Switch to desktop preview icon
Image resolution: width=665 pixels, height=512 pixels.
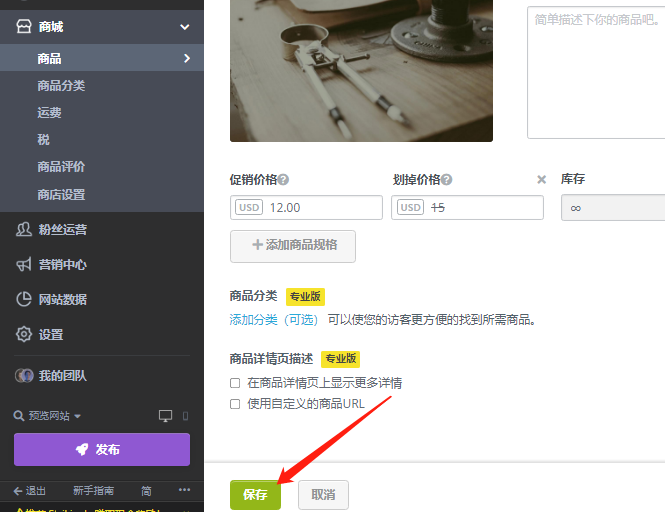click(x=165, y=416)
